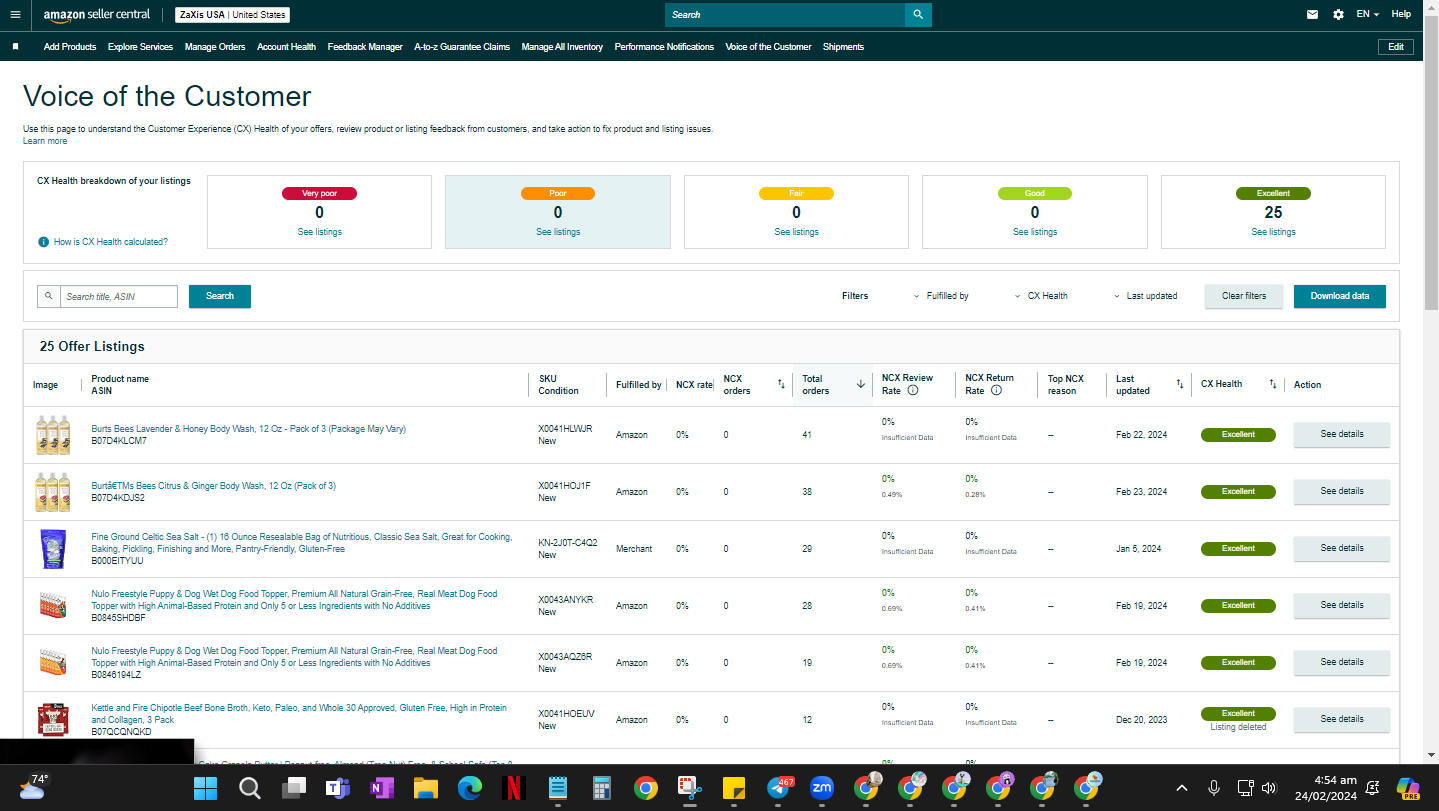1439x811 pixels.
Task: Open Zoom from taskbar
Action: tap(822, 788)
